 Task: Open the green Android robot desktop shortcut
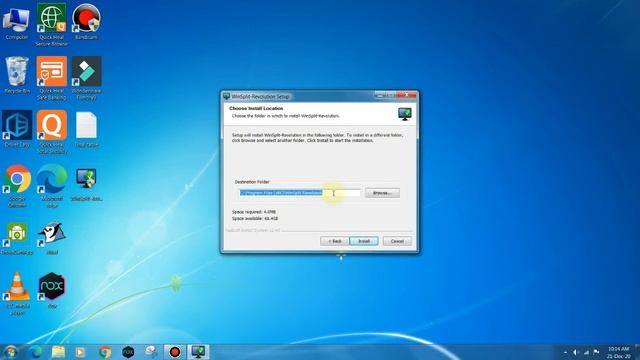[x=17, y=238]
